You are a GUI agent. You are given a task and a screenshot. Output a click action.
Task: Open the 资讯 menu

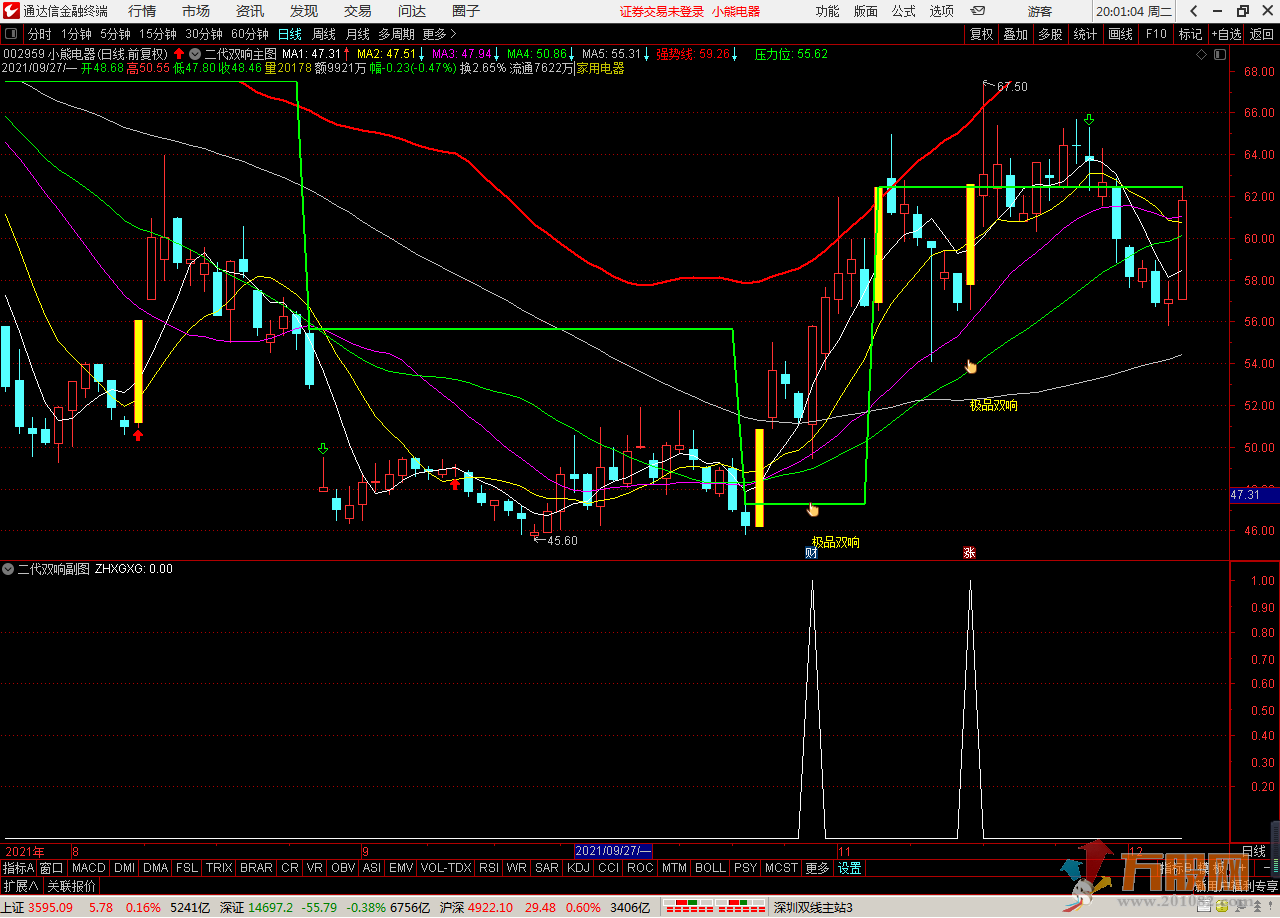click(x=250, y=11)
